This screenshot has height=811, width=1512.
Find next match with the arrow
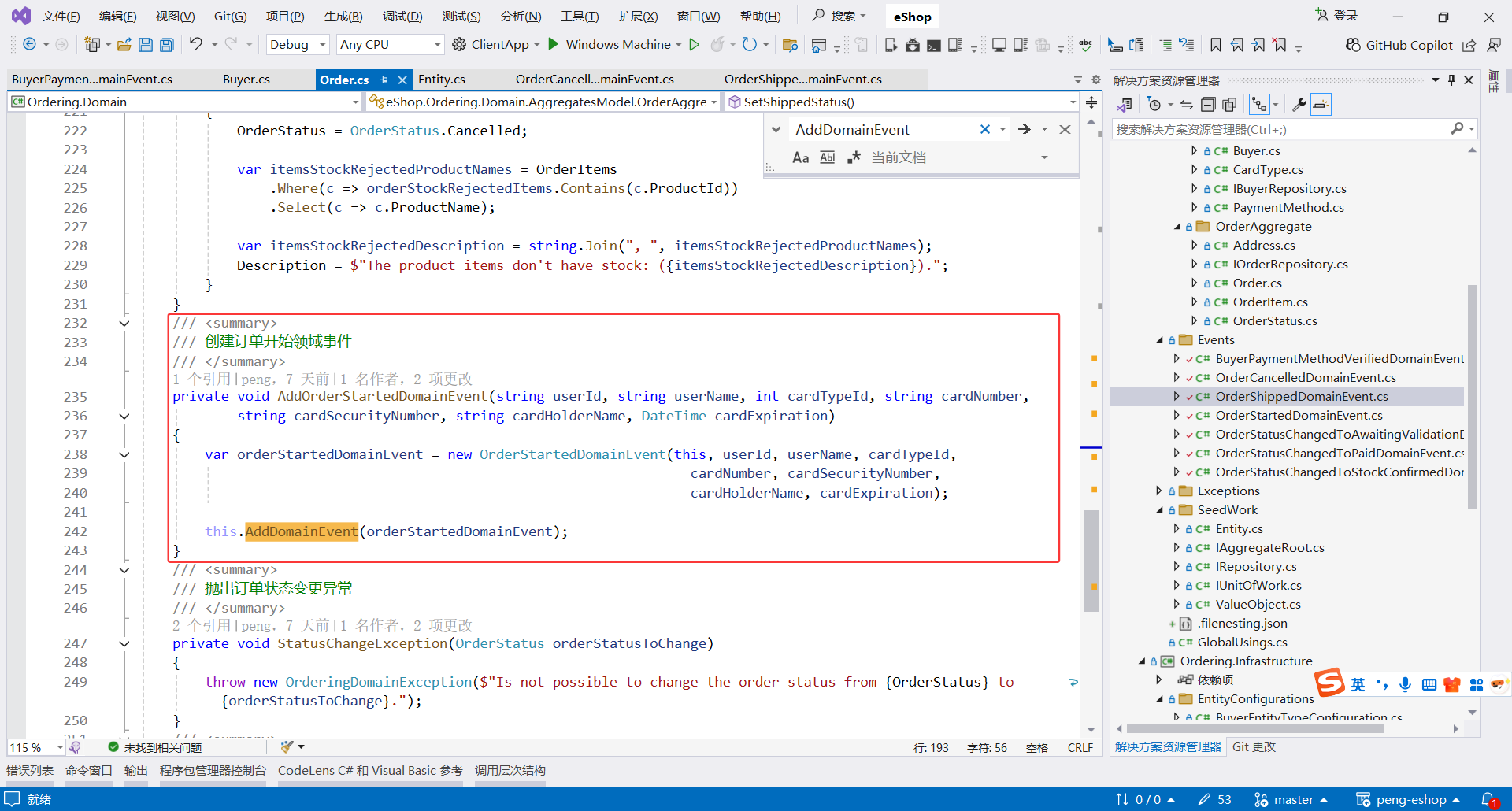click(1025, 130)
